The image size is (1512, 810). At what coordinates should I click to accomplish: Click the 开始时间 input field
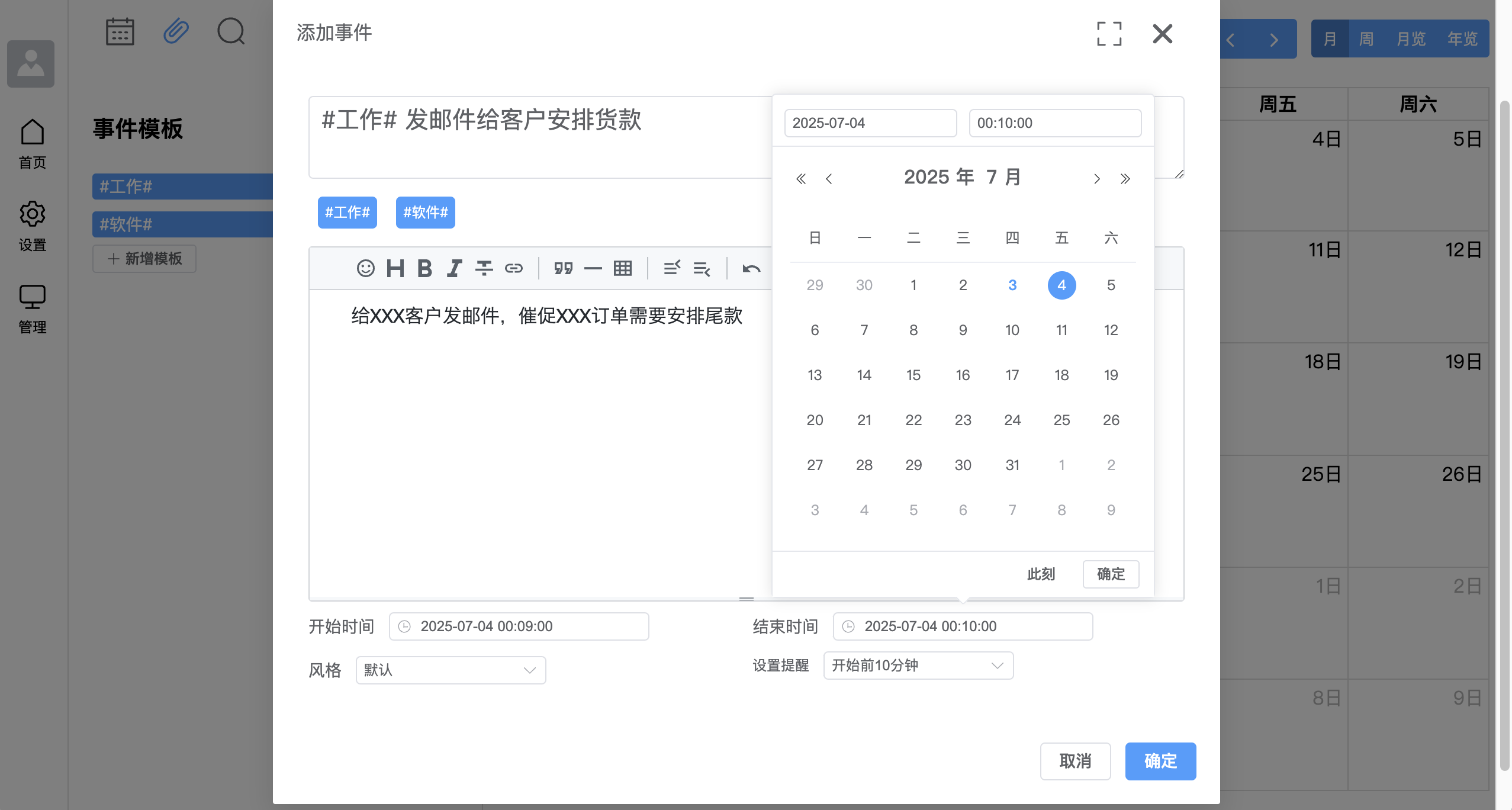click(519, 626)
